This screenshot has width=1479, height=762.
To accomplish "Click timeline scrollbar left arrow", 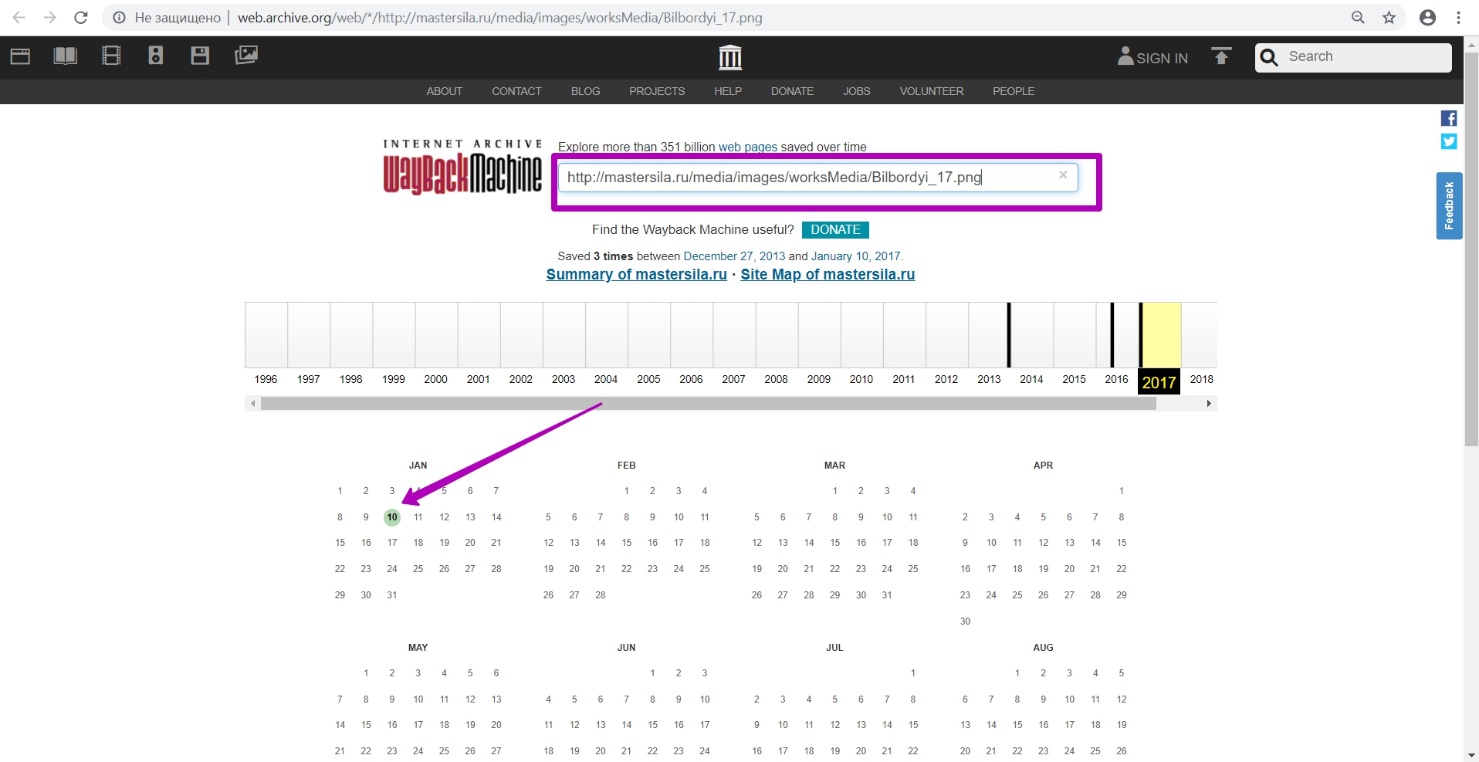I will (253, 404).
